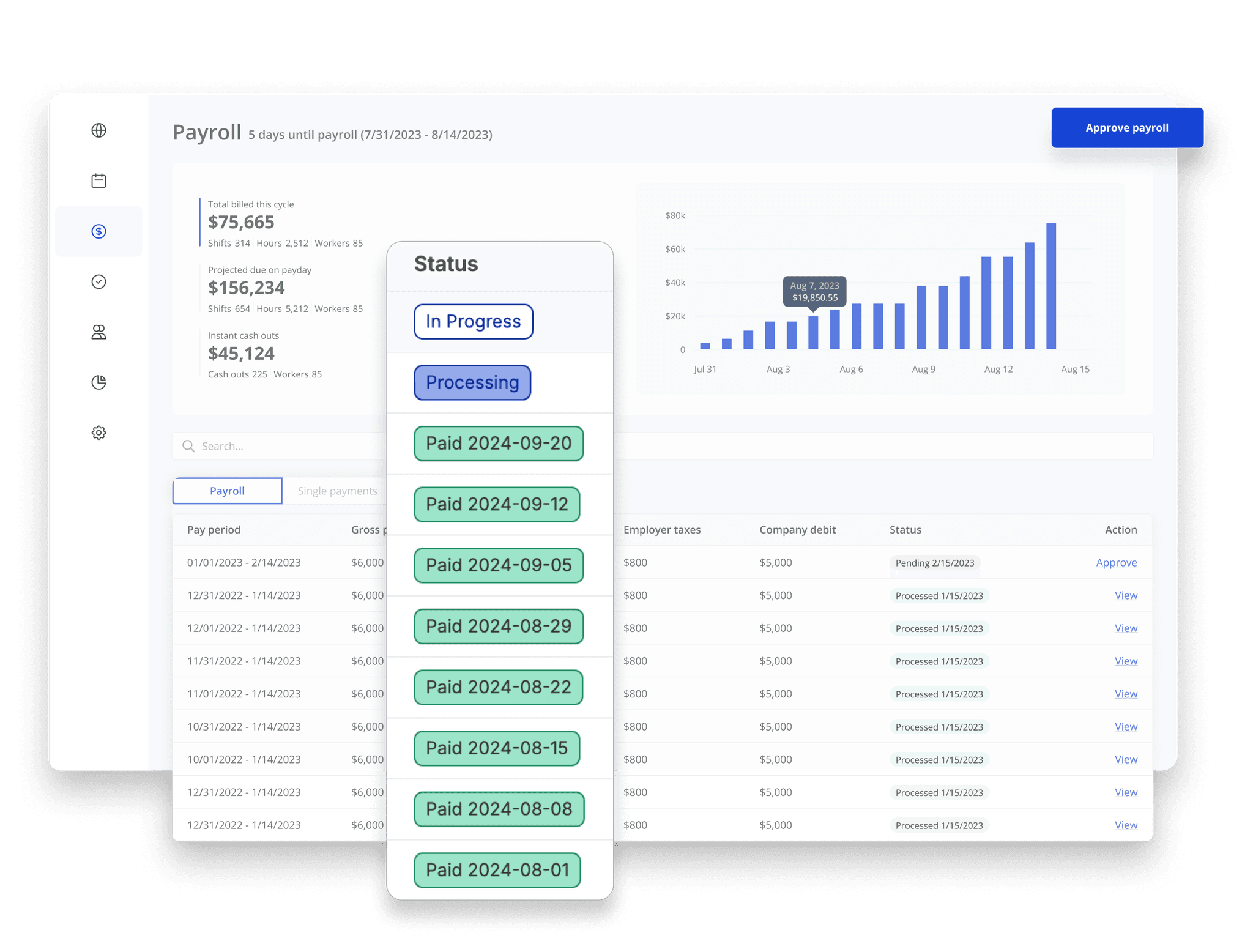Click View link in last table row

click(1125, 825)
